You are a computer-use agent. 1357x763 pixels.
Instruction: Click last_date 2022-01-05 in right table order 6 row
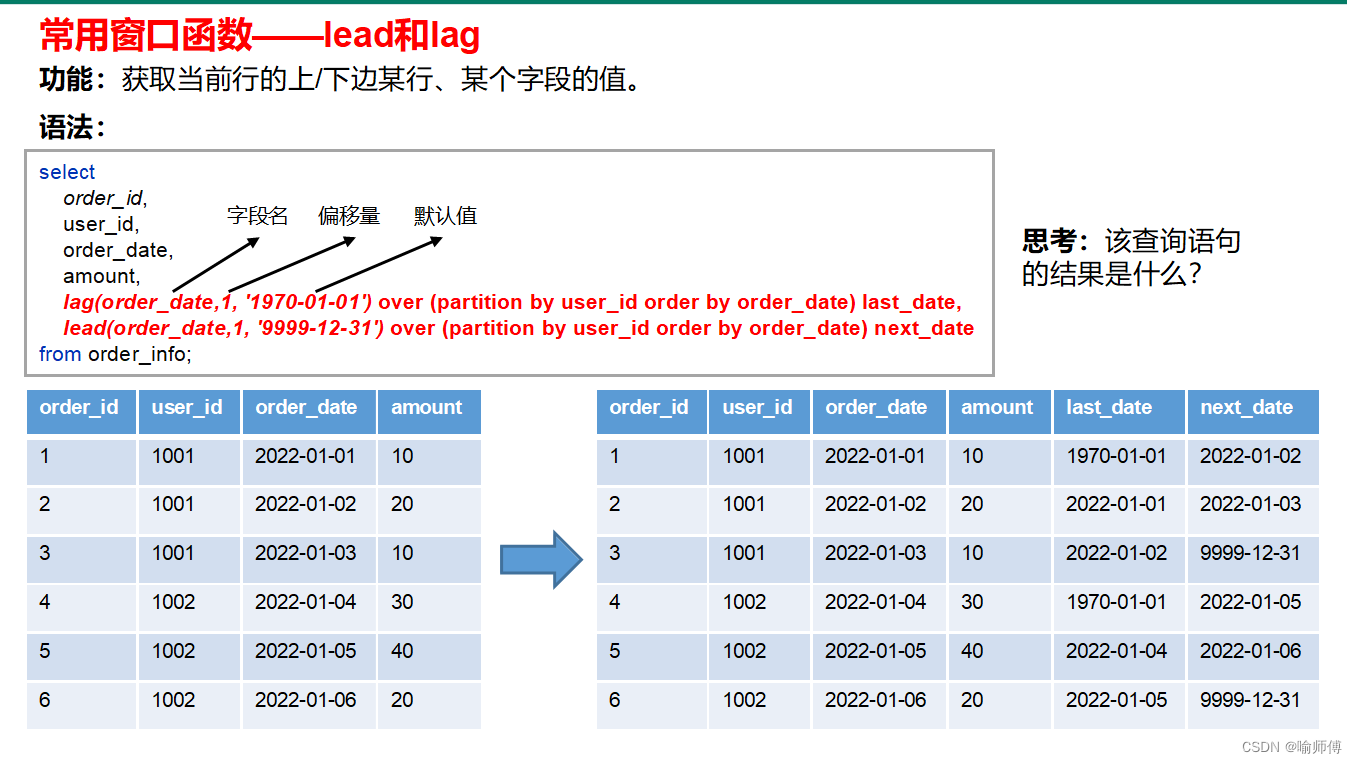pos(1117,700)
